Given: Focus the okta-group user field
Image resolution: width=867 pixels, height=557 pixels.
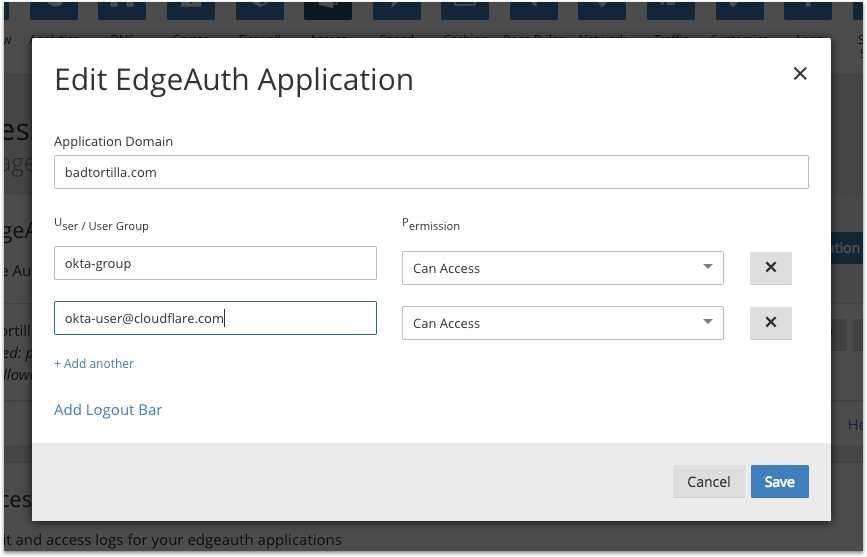Looking at the screenshot, I should [215, 264].
